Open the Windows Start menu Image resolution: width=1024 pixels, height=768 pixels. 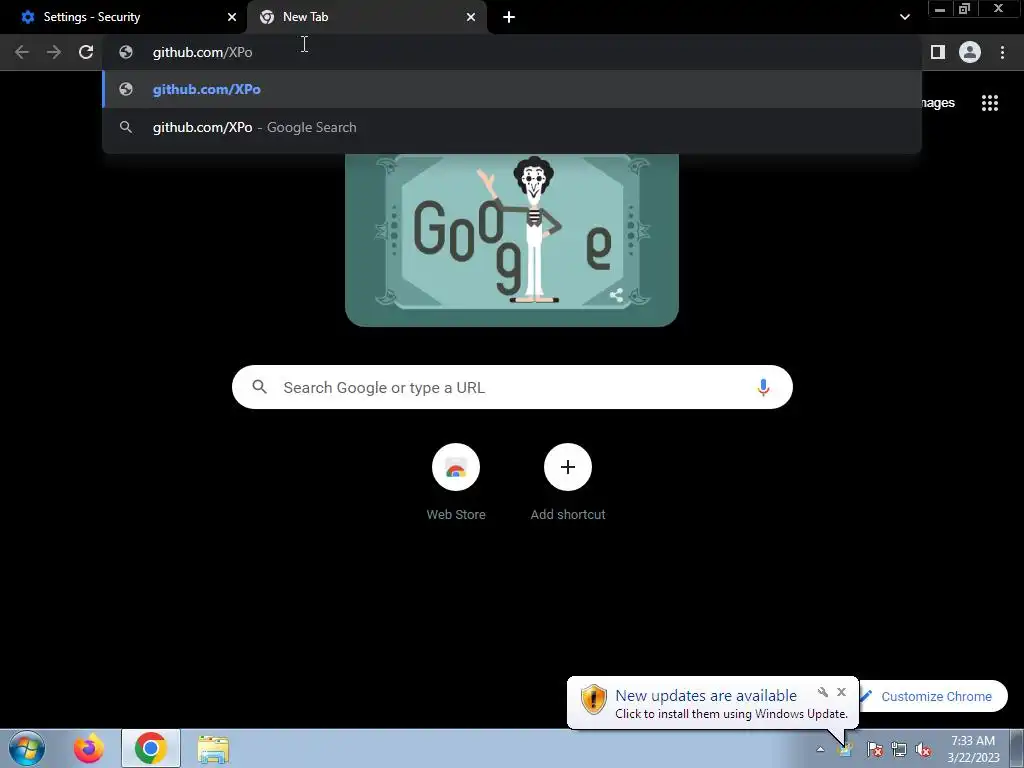[x=27, y=748]
